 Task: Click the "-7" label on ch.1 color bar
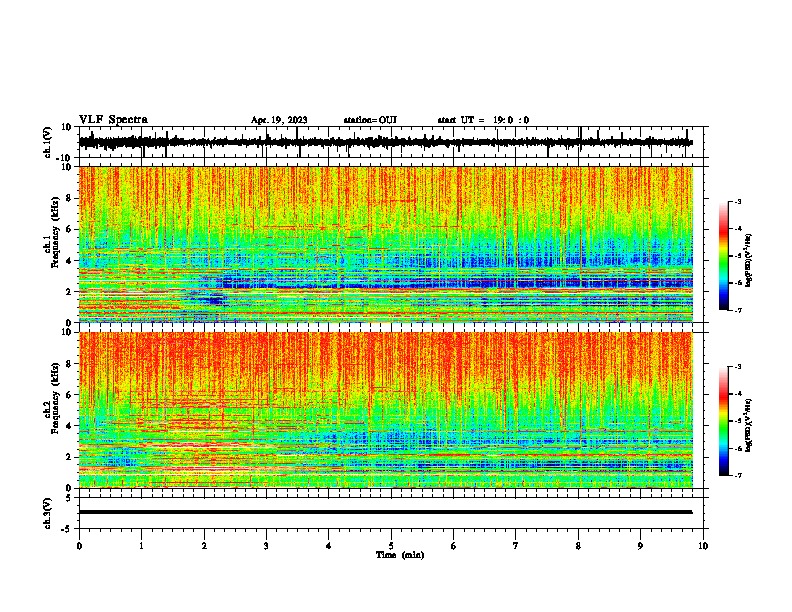point(737,310)
